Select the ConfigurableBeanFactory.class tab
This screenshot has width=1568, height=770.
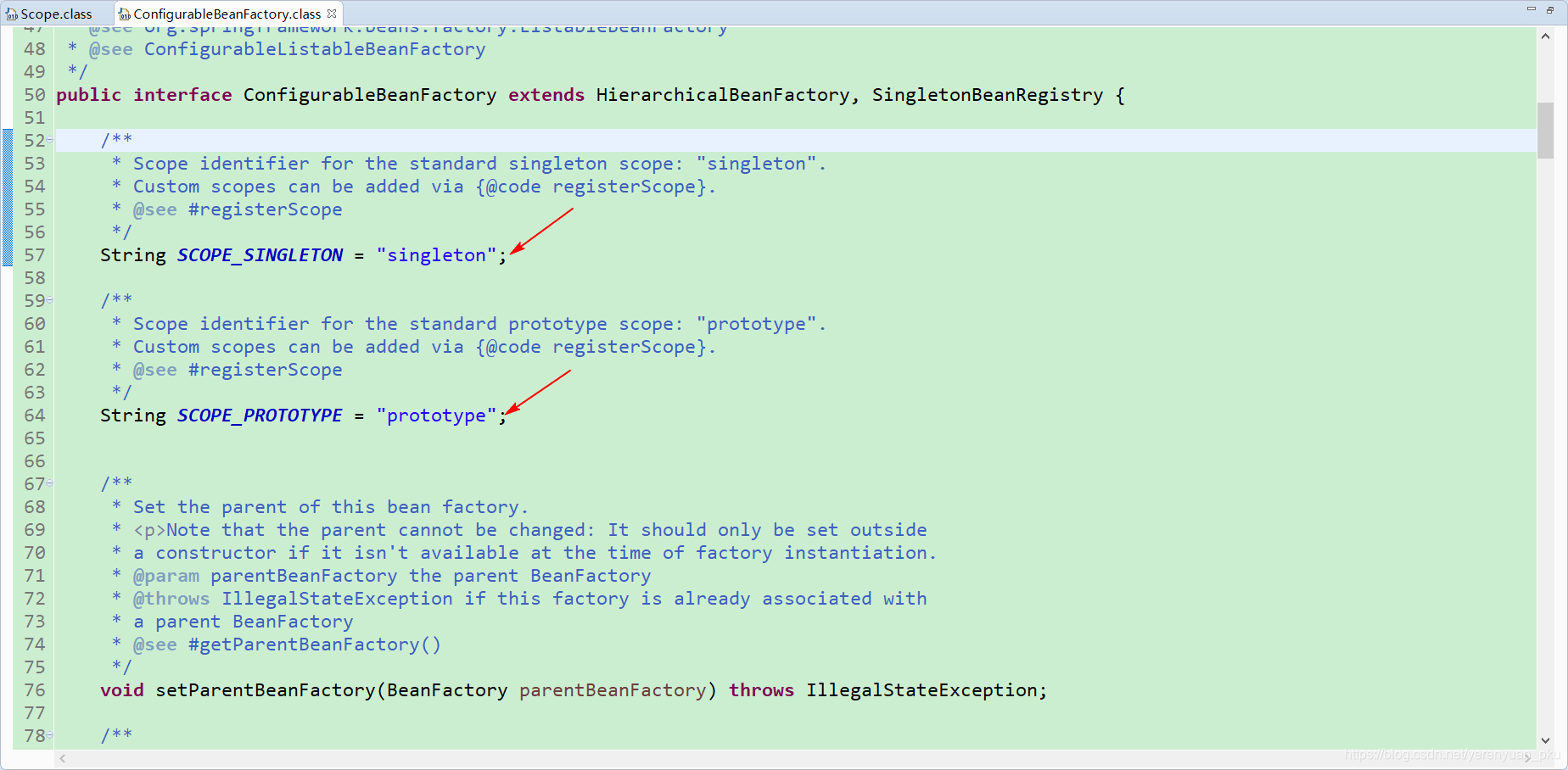pos(227,14)
